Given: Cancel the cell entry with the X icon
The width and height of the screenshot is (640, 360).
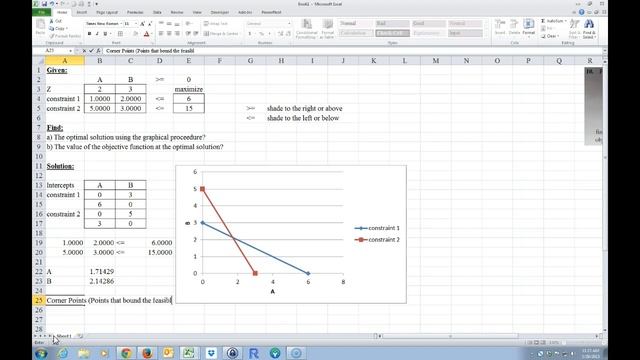Looking at the screenshot, I should [x=84, y=51].
